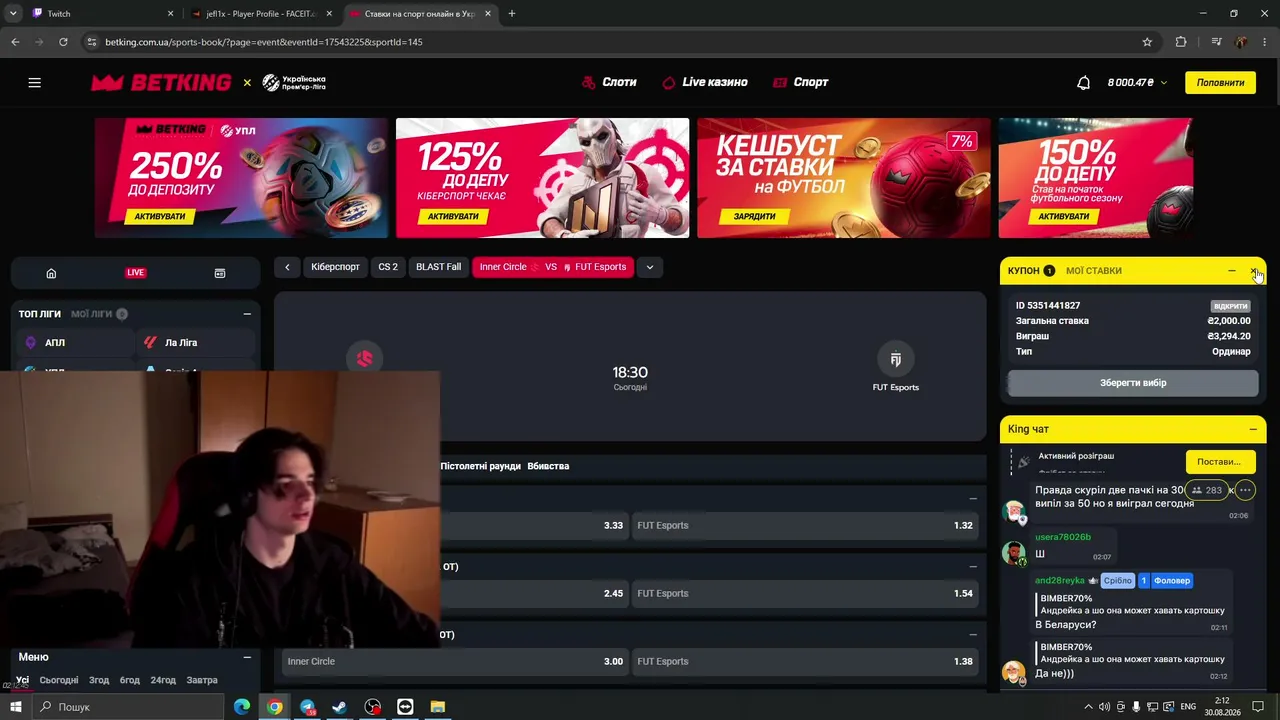1280x720 pixels.
Task: Collapse the market with 3.00 odds
Action: pyautogui.click(x=973, y=635)
